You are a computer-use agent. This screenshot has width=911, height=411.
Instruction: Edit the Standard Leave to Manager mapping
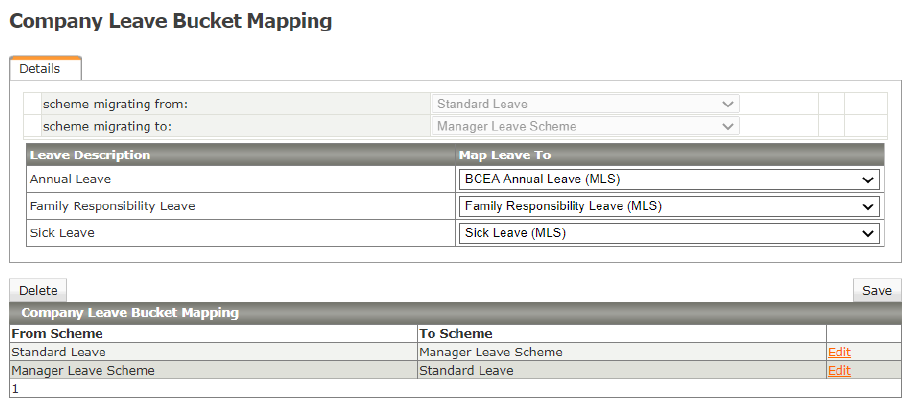[x=839, y=352]
